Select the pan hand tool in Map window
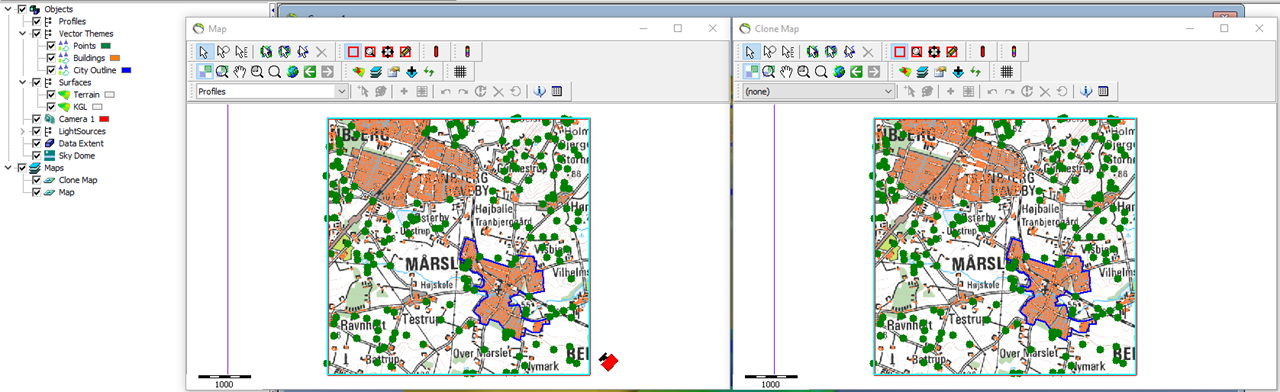 point(240,71)
